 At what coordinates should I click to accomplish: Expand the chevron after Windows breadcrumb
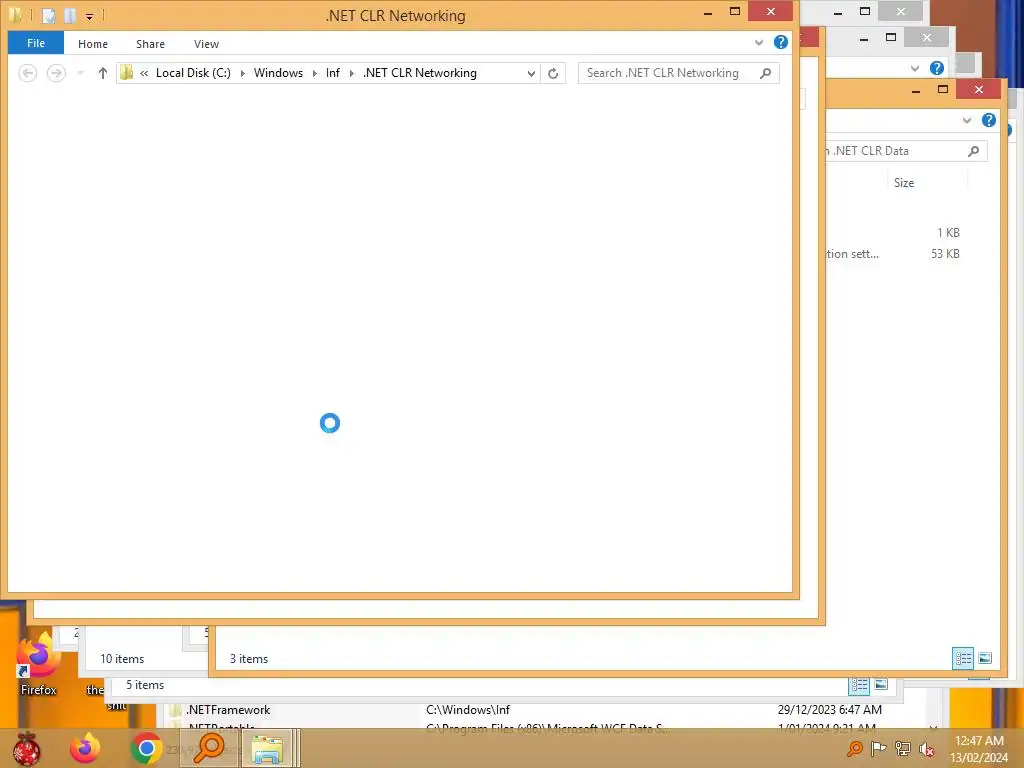click(315, 73)
